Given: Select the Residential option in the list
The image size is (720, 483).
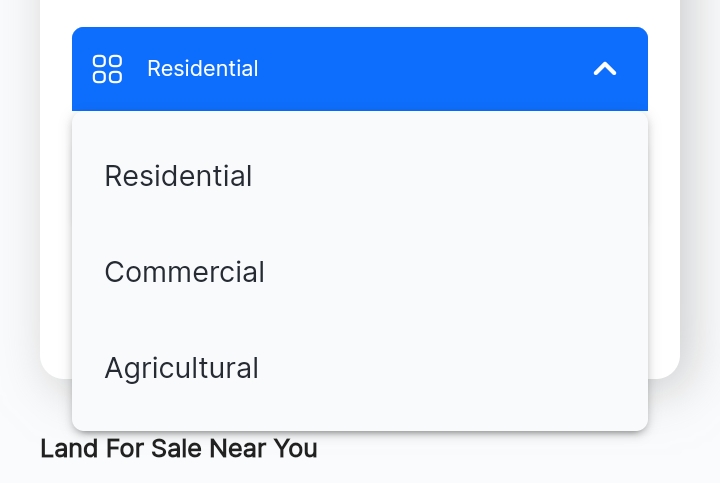Looking at the screenshot, I should pyautogui.click(x=360, y=175).
